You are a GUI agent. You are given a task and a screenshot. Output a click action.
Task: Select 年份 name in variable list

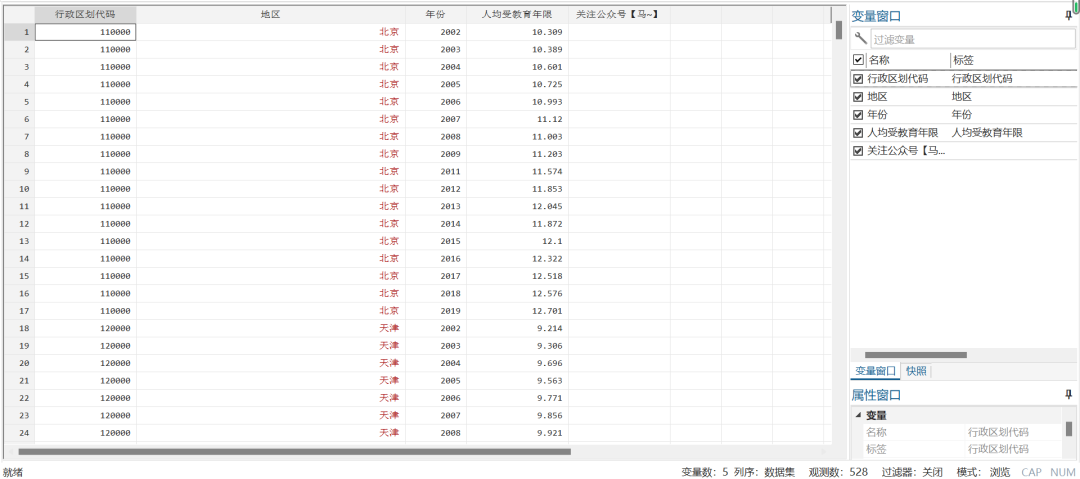coord(878,114)
